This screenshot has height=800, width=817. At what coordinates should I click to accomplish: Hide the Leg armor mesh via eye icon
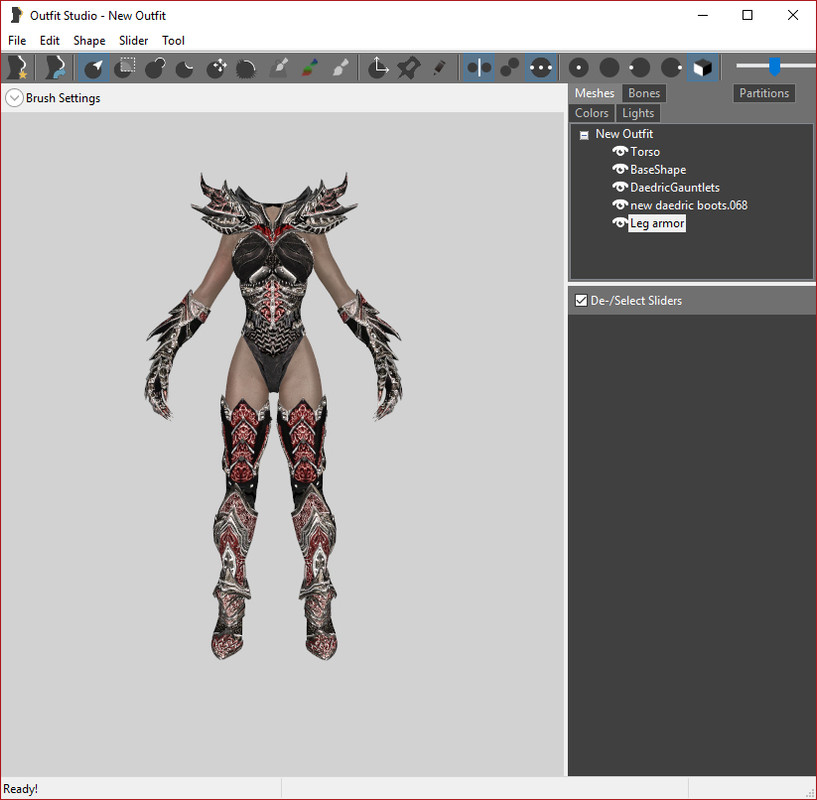[620, 223]
